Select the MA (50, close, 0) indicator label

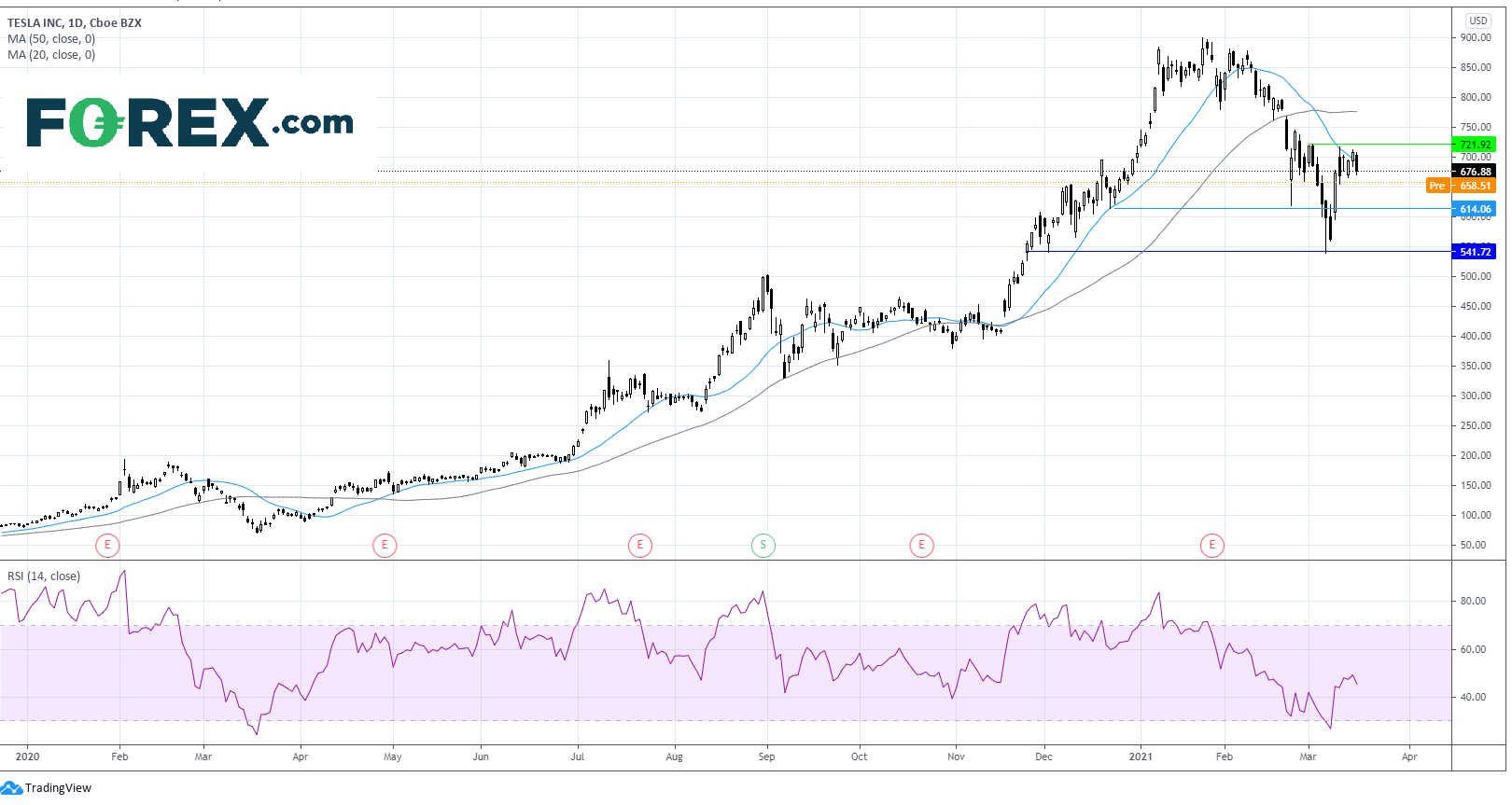coord(51,39)
